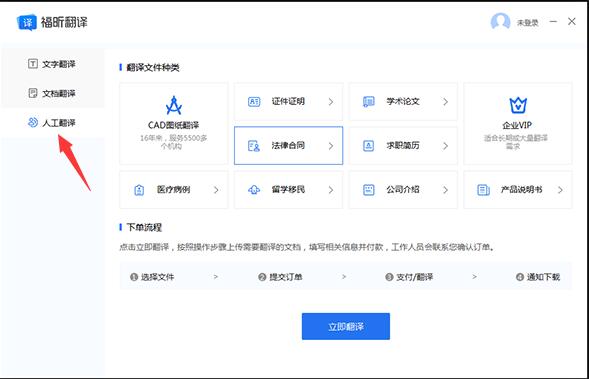The image size is (589, 379).
Task: Click the 公司介绍 icon
Action: 369,190
